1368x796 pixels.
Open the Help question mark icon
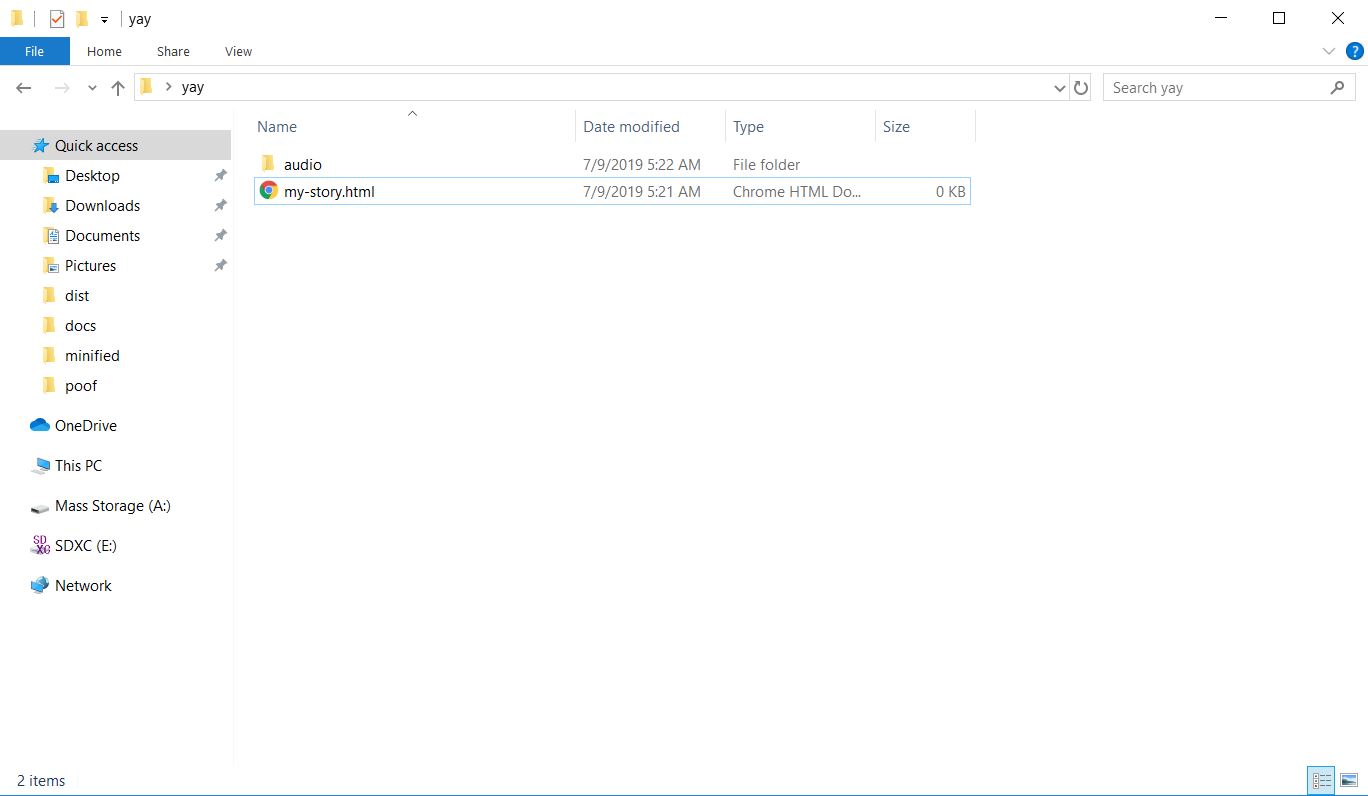coord(1355,52)
